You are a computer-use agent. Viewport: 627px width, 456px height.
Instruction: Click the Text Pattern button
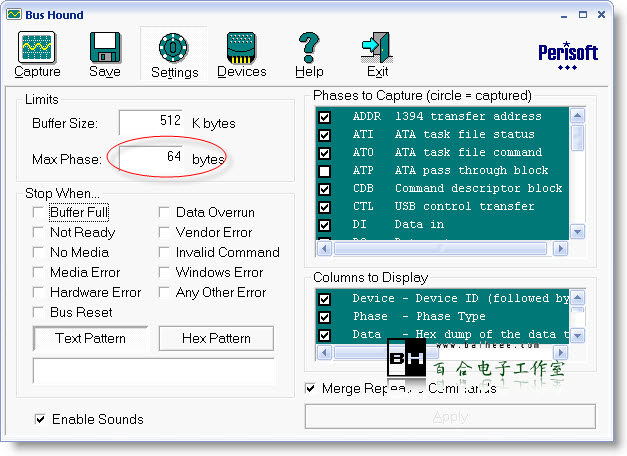click(x=90, y=338)
